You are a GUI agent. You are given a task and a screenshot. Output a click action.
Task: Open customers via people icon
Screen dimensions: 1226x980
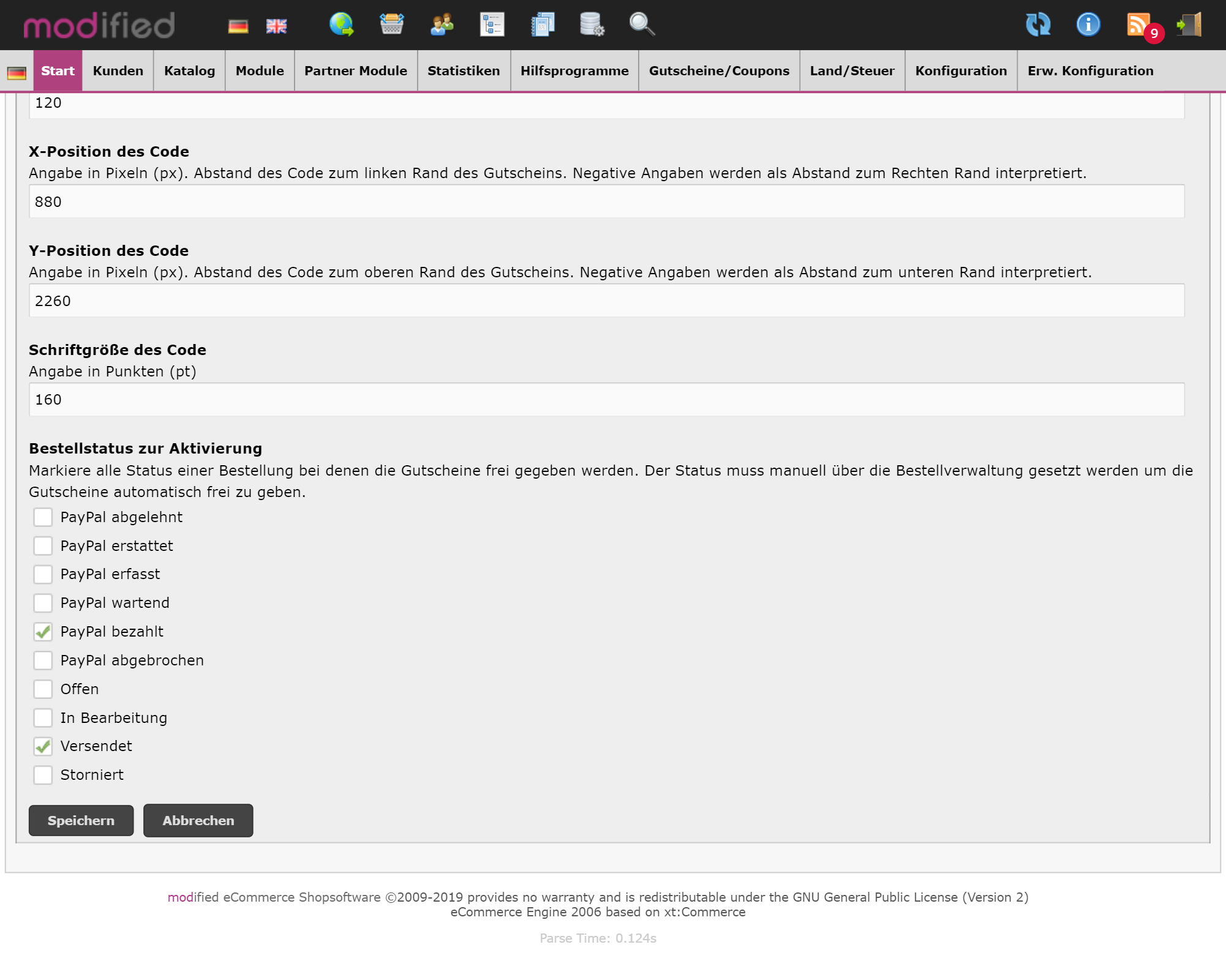tap(442, 24)
